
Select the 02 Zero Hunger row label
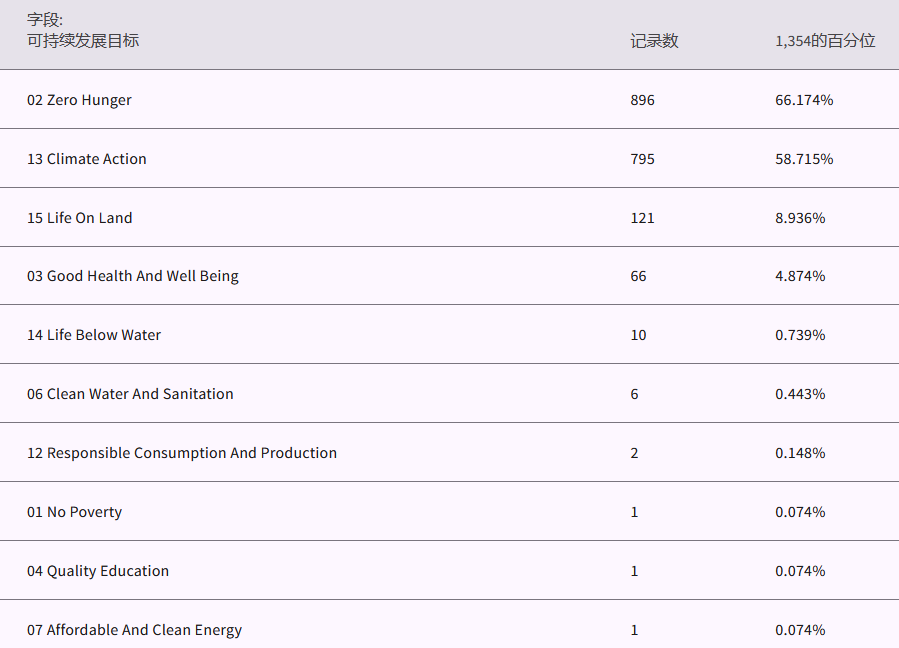(x=79, y=100)
